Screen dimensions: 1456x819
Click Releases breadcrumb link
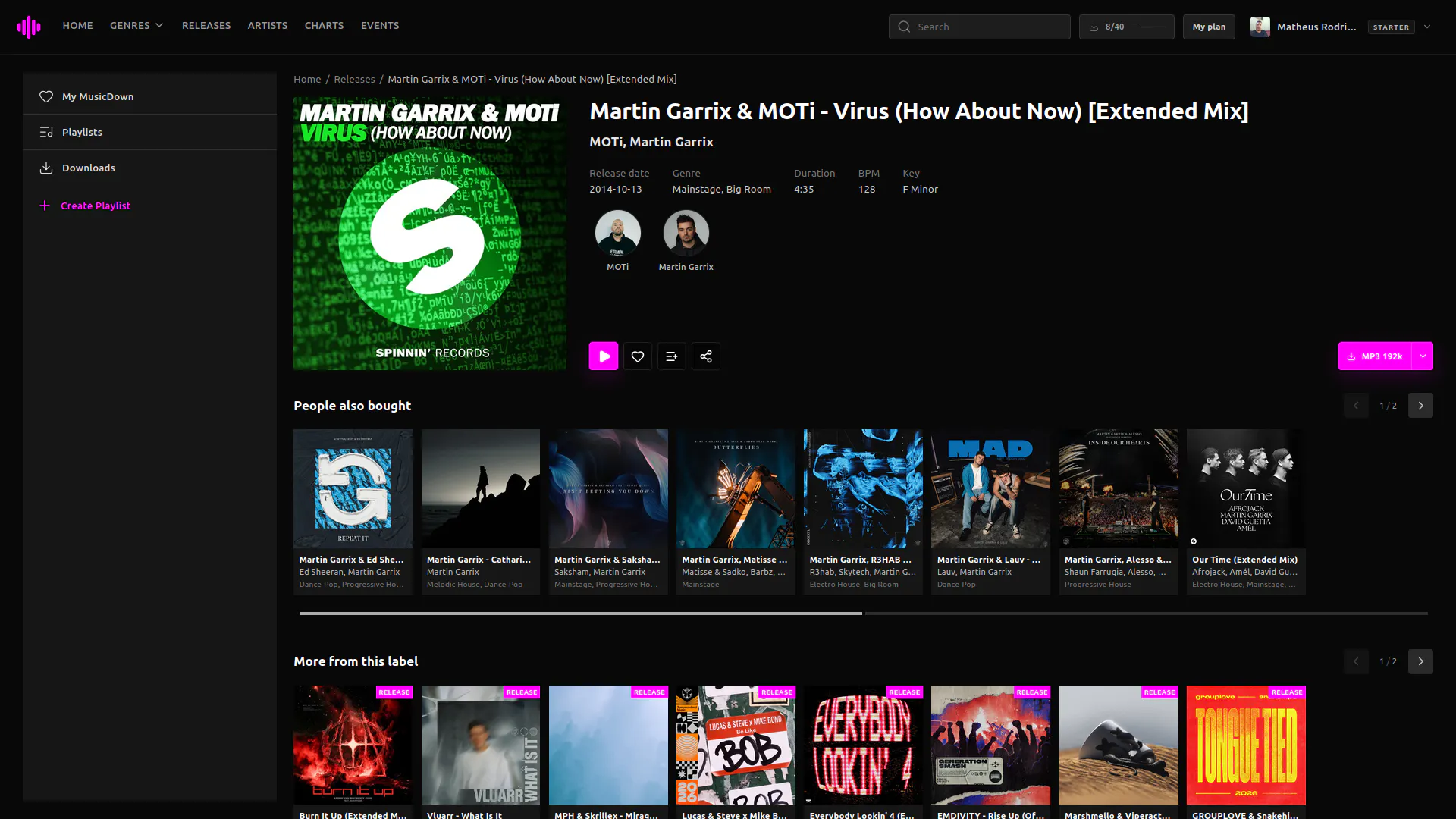[x=354, y=79]
